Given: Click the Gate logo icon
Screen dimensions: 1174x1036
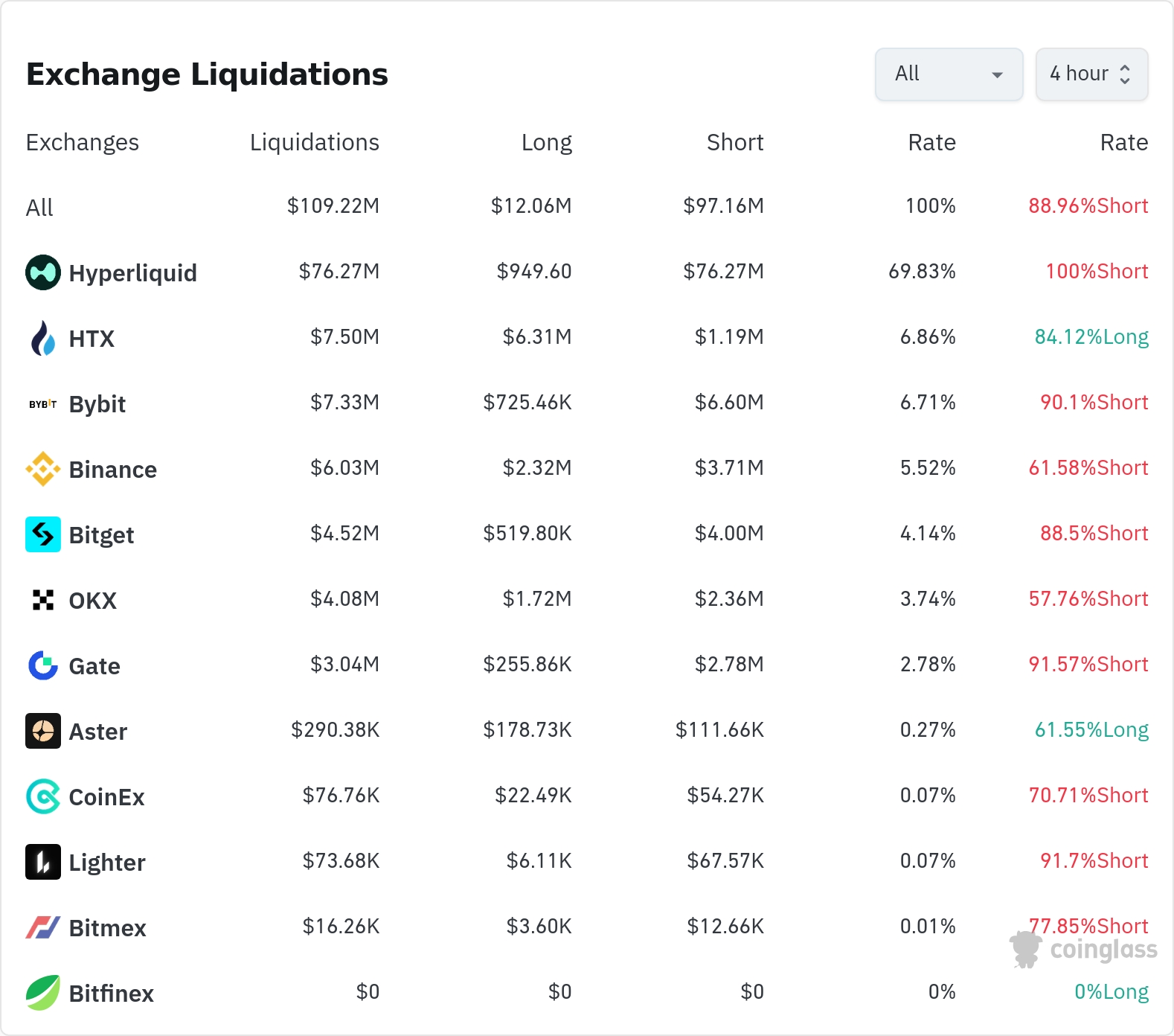Looking at the screenshot, I should tap(43, 665).
